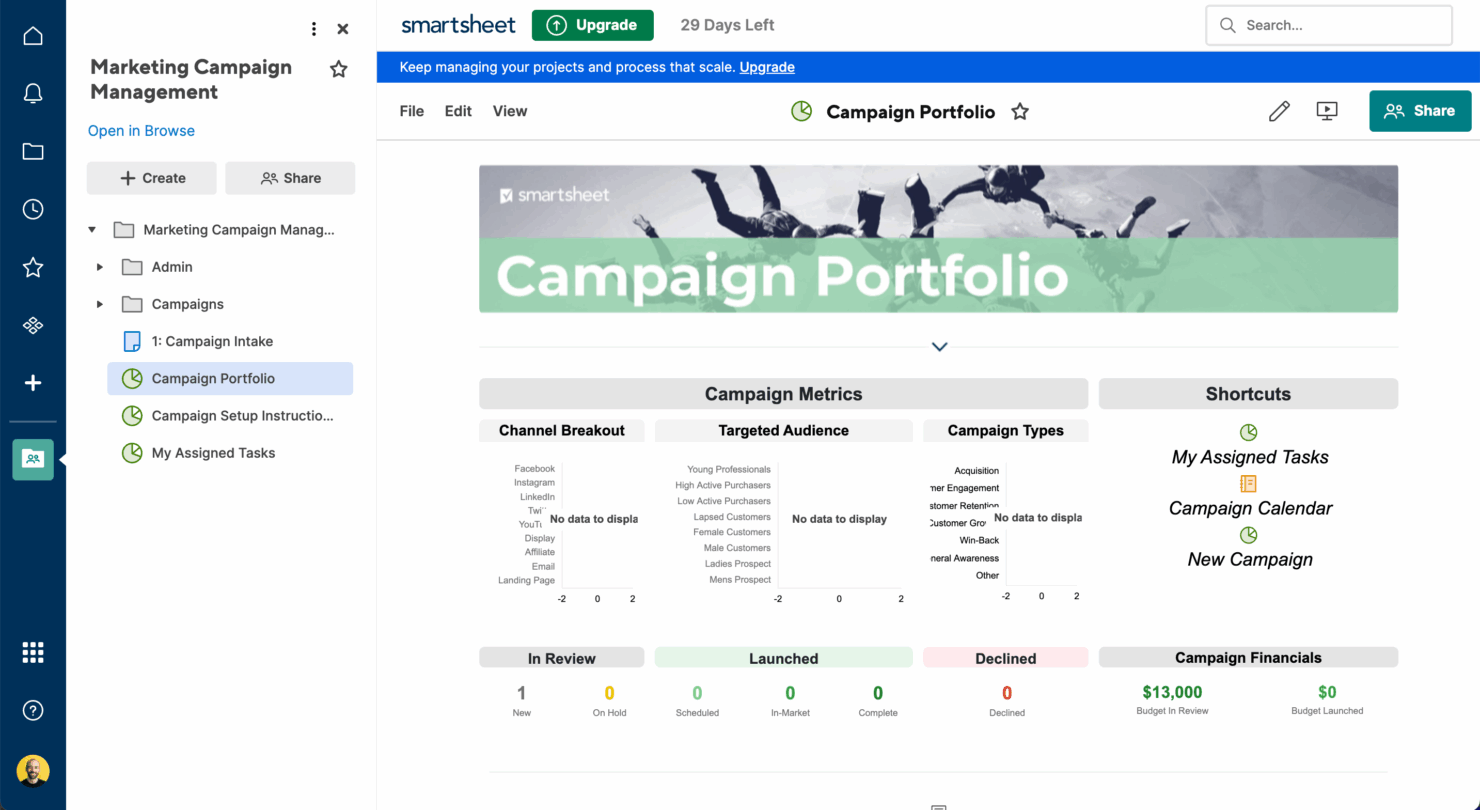This screenshot has width=1480, height=810.
Task: Click the Upgrade link in blue banner
Action: (x=767, y=67)
